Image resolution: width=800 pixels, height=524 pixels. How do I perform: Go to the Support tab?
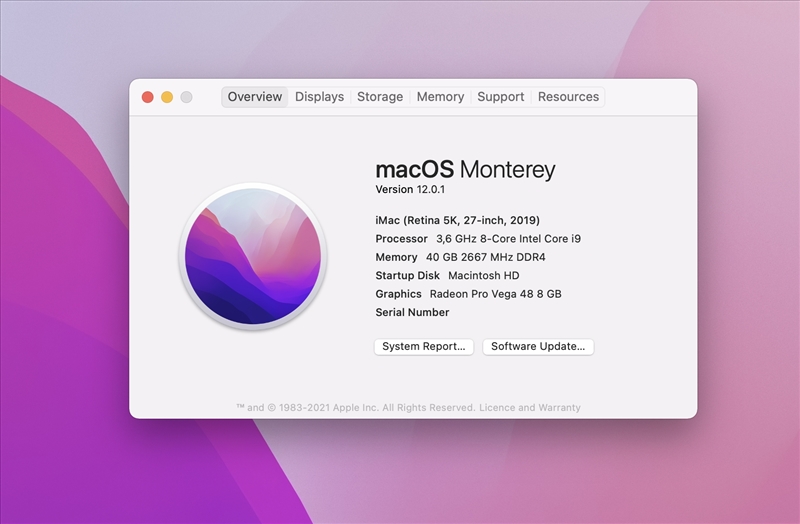pyautogui.click(x=501, y=97)
